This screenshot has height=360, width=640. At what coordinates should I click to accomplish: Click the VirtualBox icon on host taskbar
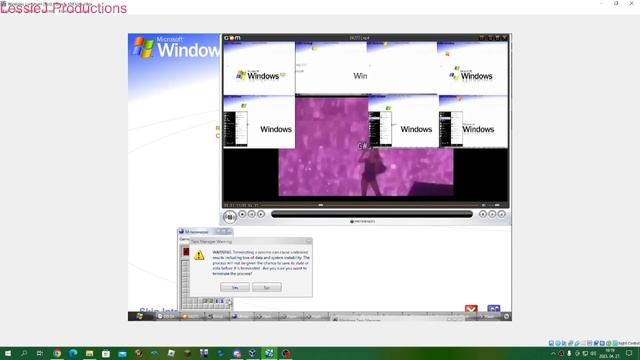pyautogui.click(x=269, y=353)
